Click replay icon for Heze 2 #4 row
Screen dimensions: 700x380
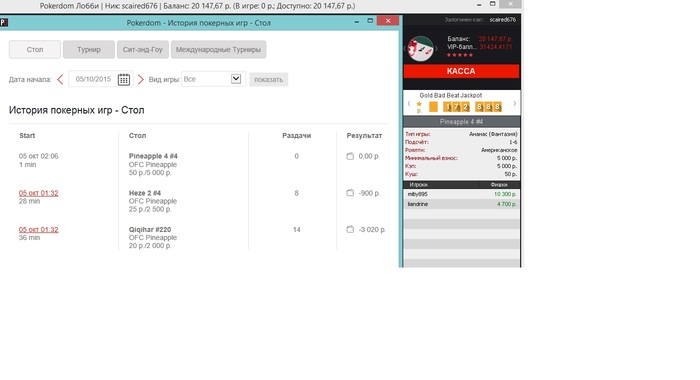tap(350, 193)
